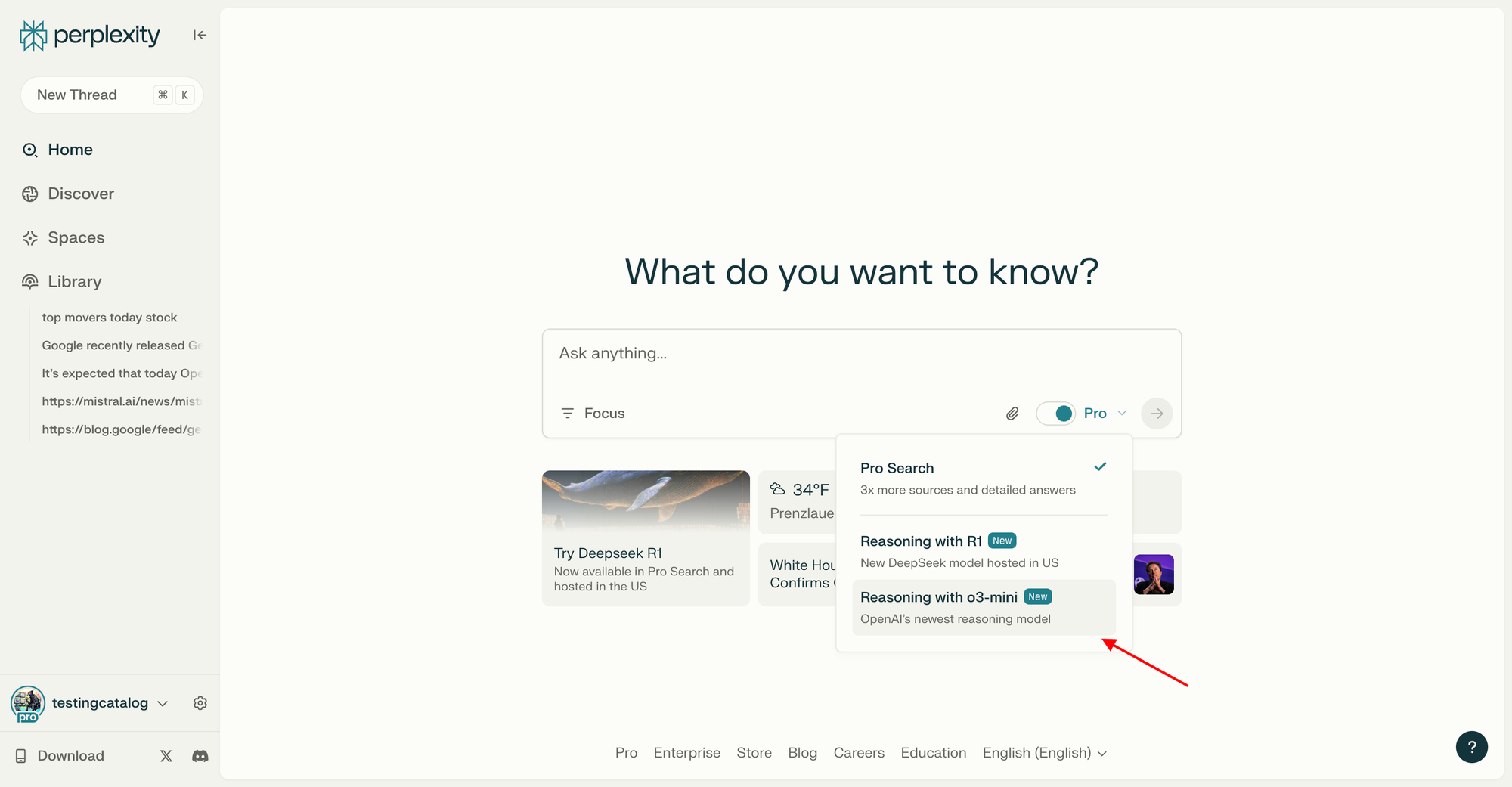Open the Careers footer link
This screenshot has height=787, width=1512.
(859, 753)
